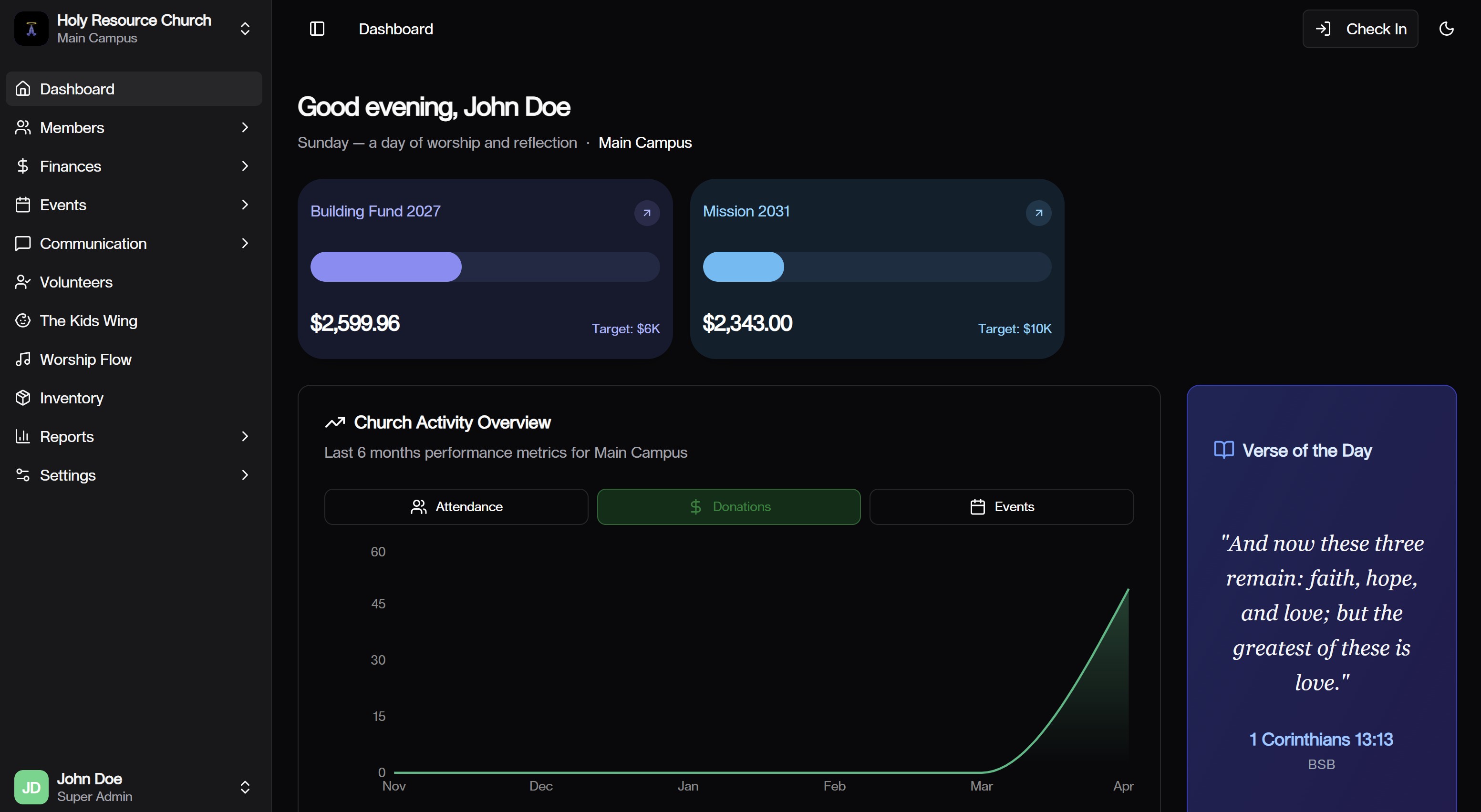Click the Check In arrow icon
This screenshot has width=1481, height=812.
(1323, 29)
